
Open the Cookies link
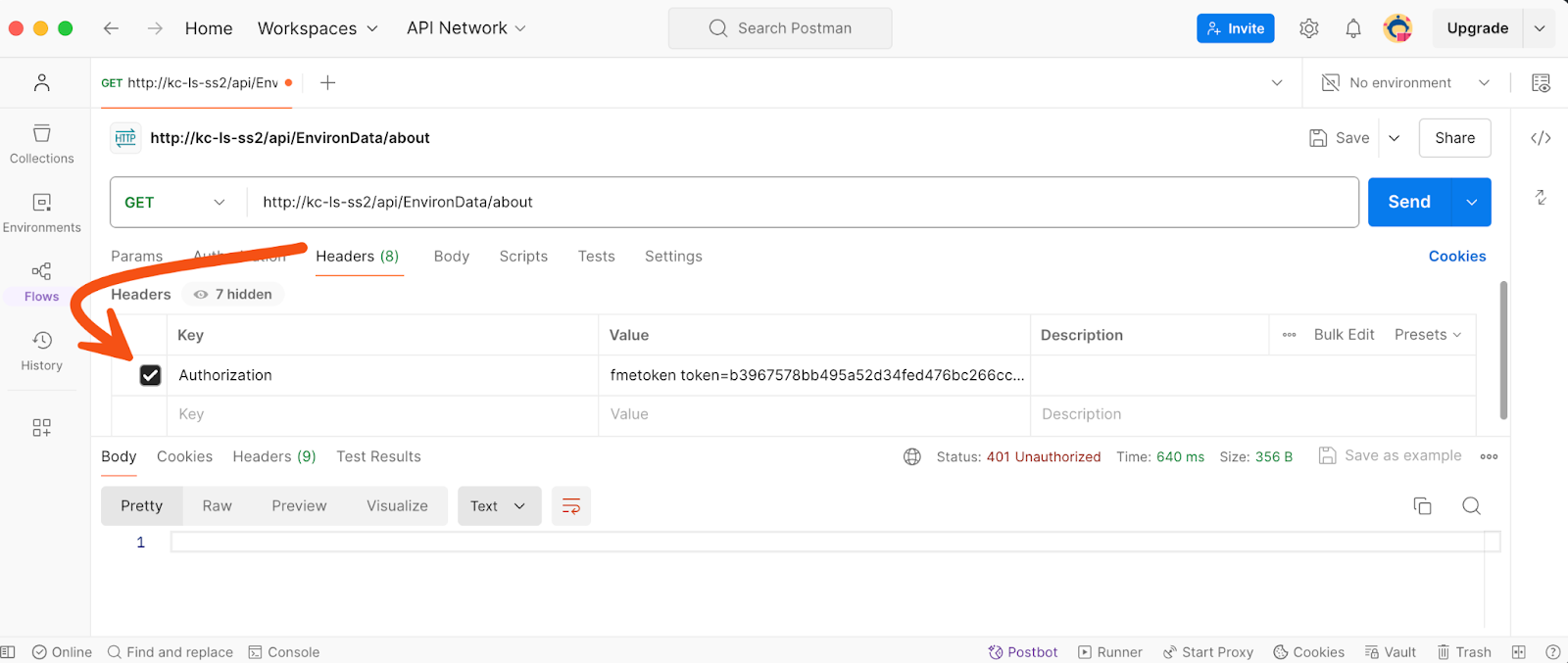[x=1456, y=257]
